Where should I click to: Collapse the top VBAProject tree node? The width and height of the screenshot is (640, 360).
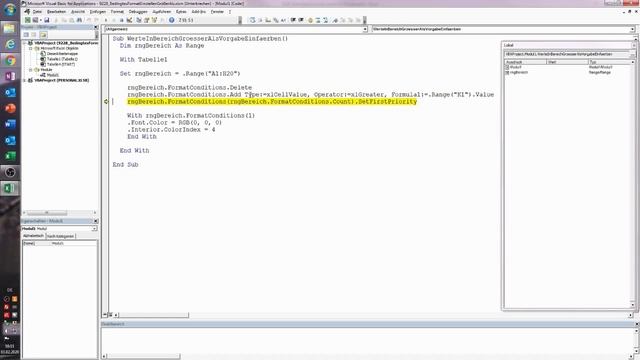pos(25,43)
